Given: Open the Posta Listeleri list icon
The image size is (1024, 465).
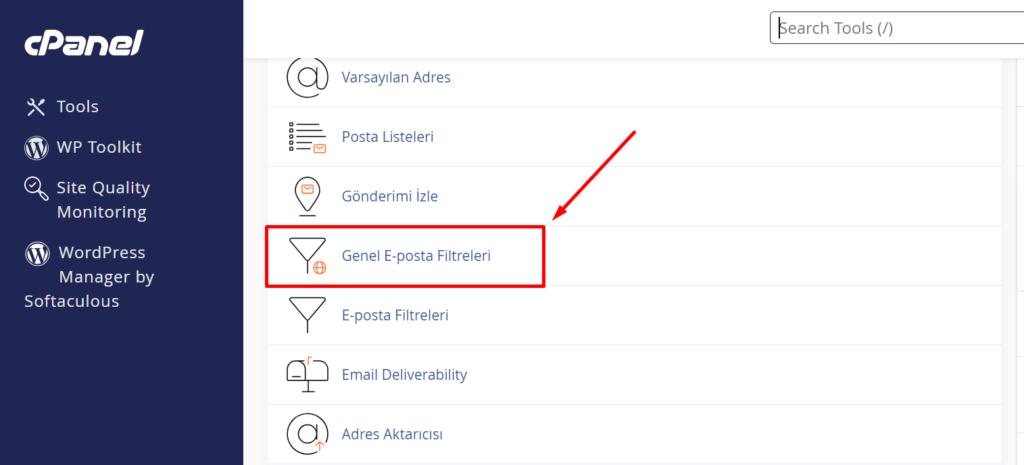Looking at the screenshot, I should [307, 137].
